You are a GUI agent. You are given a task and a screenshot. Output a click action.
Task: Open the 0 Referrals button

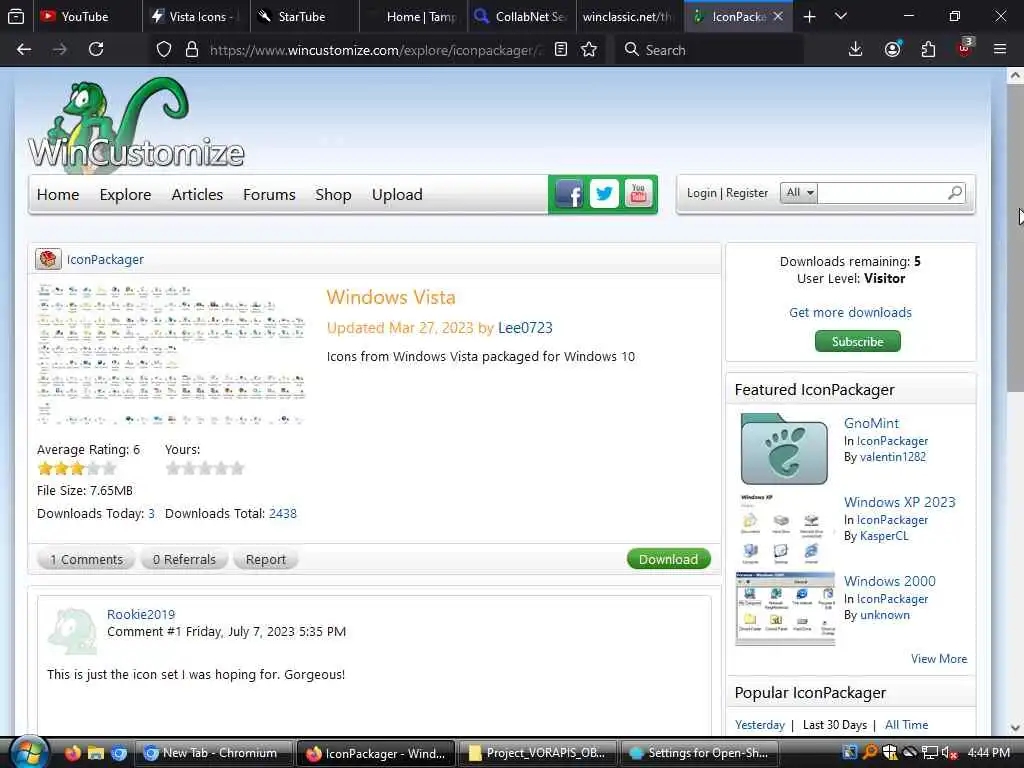tap(184, 560)
